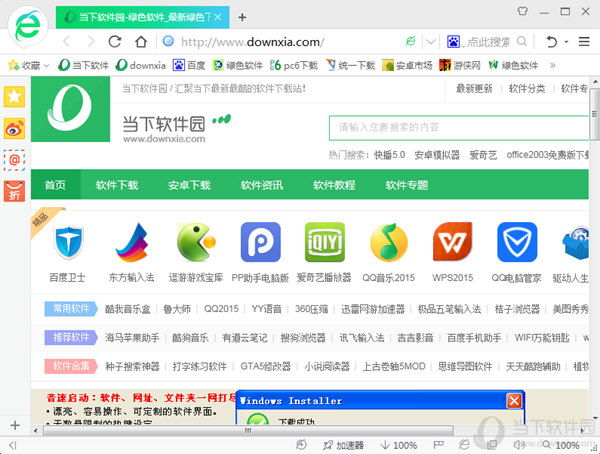This screenshot has height=454, width=600.
Task: Open sidebar email @ icon
Action: pos(15,160)
